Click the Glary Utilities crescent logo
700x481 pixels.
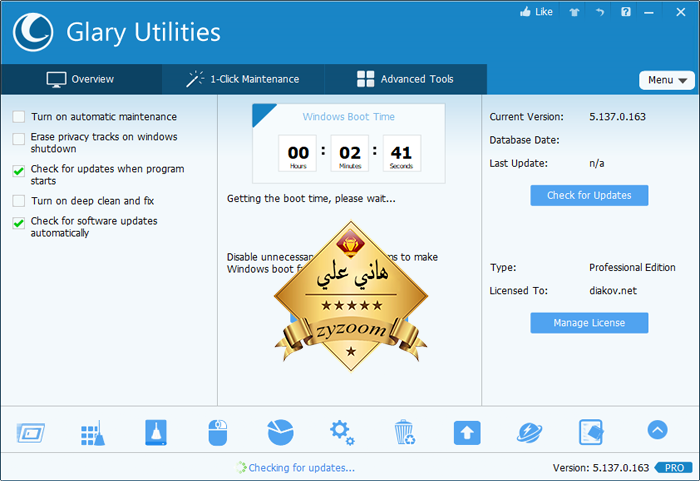[33, 32]
